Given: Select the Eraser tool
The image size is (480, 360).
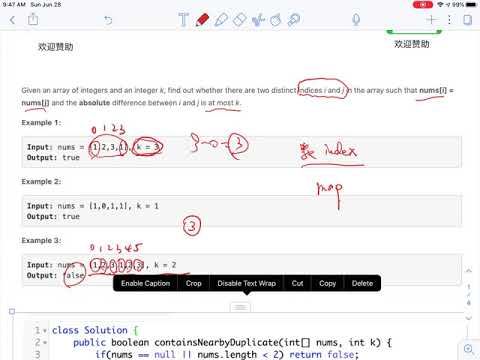Looking at the screenshot, I should click(x=239, y=20).
